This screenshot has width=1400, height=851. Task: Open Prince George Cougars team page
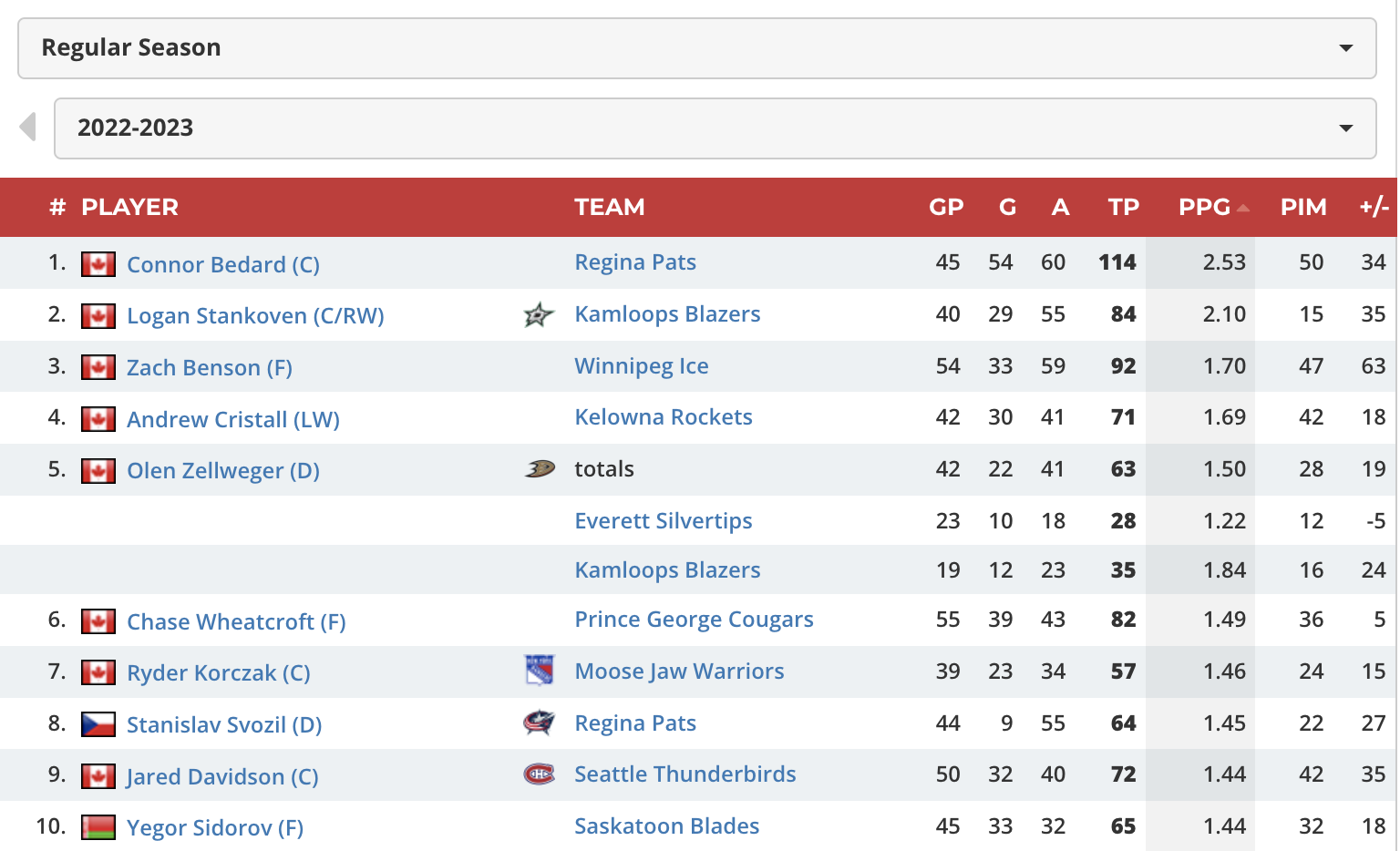tap(694, 620)
